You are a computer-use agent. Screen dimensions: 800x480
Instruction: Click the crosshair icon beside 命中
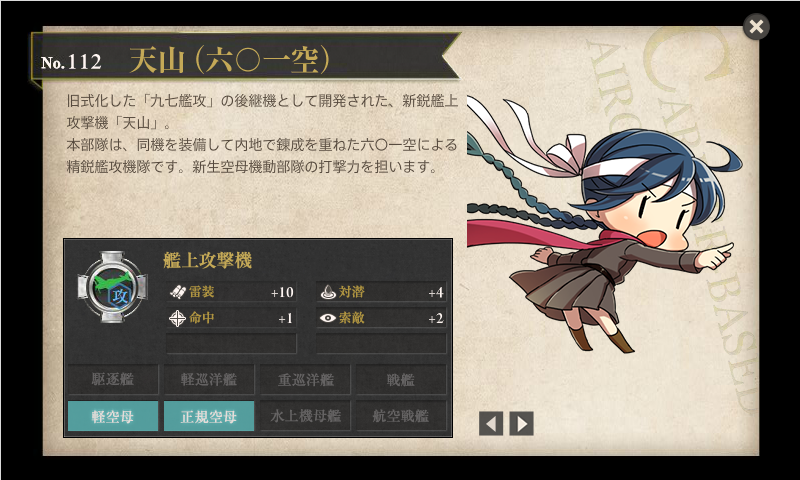pos(177,318)
